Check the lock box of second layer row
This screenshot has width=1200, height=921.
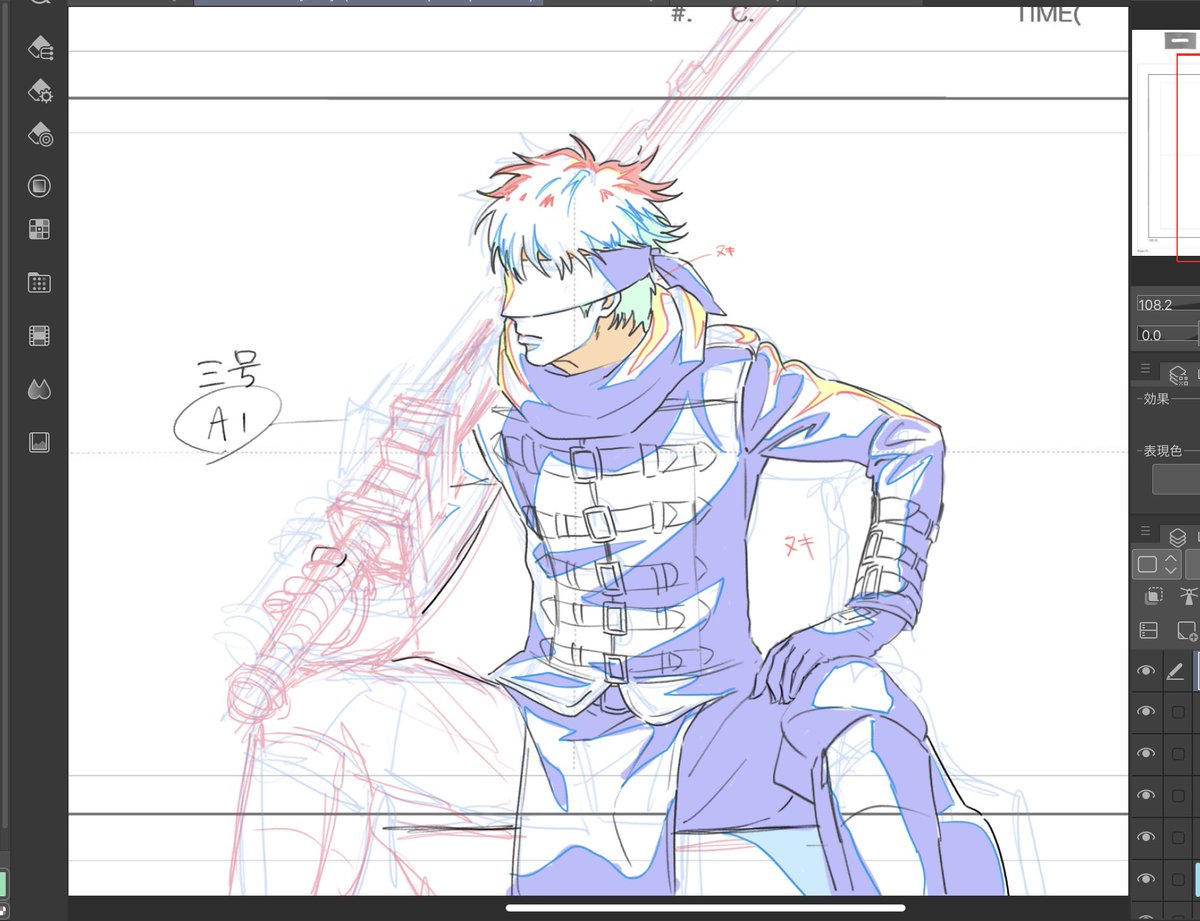coord(1178,712)
